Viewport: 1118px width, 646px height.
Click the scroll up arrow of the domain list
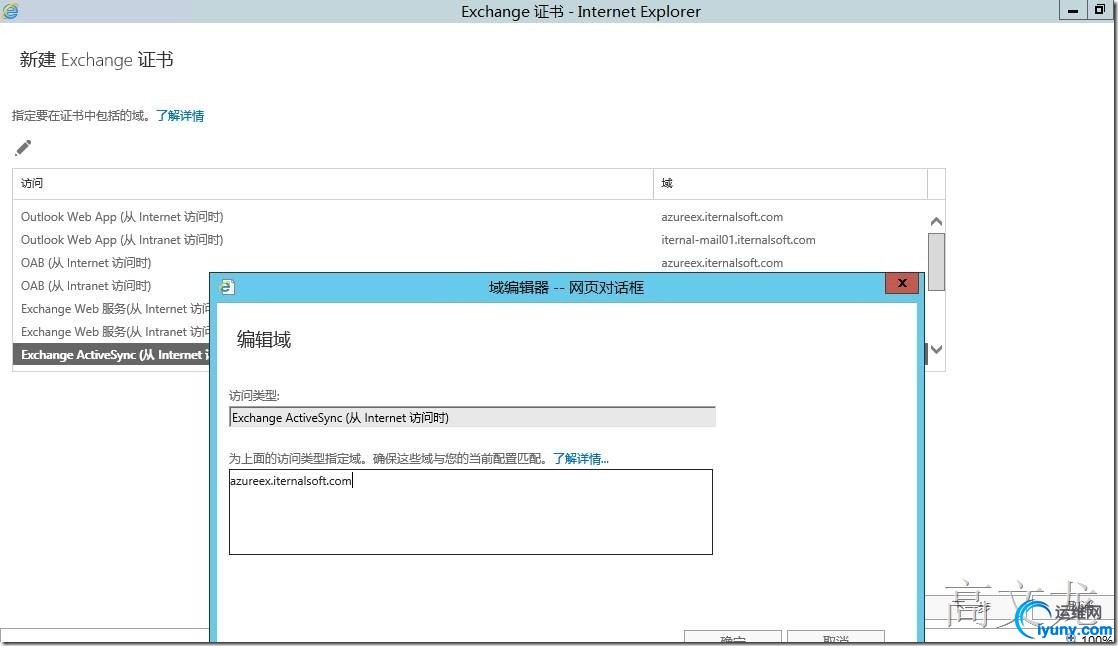pyautogui.click(x=936, y=222)
